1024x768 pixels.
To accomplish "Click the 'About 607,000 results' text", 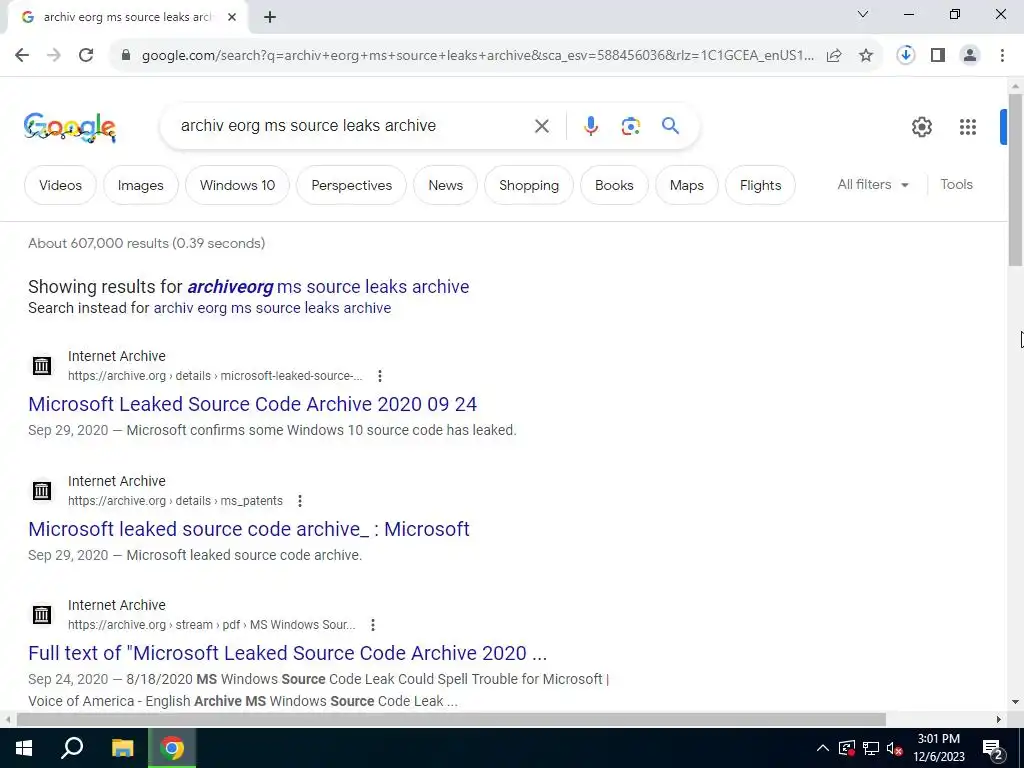I will click(x=146, y=244).
